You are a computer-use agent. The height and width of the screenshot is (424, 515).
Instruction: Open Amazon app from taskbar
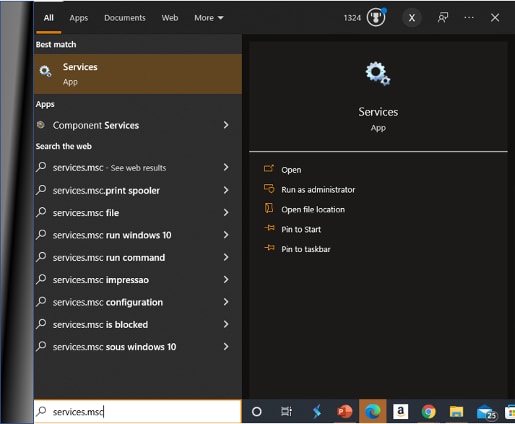[400, 411]
